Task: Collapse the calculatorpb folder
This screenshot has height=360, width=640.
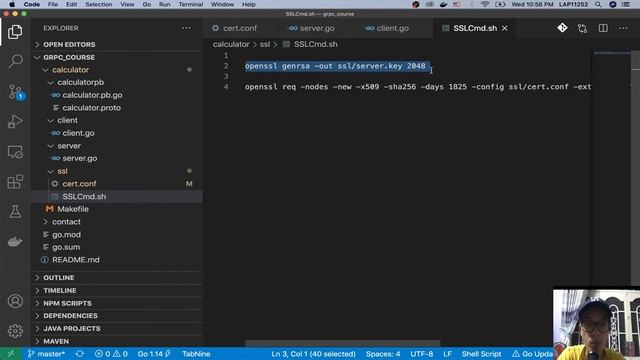Action: [117, 82]
